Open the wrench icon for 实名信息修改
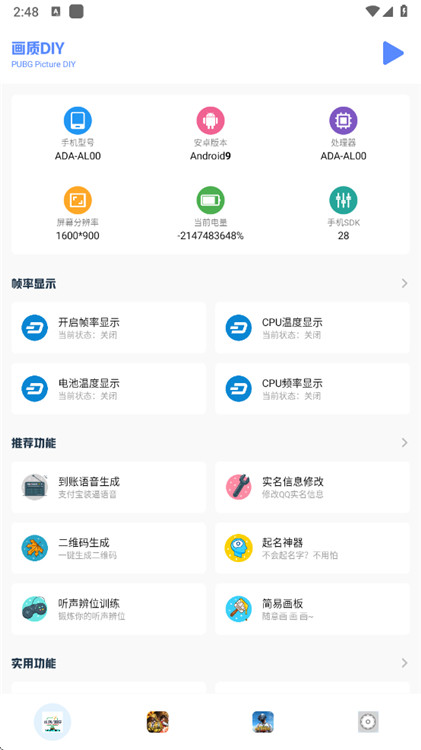 [x=239, y=487]
